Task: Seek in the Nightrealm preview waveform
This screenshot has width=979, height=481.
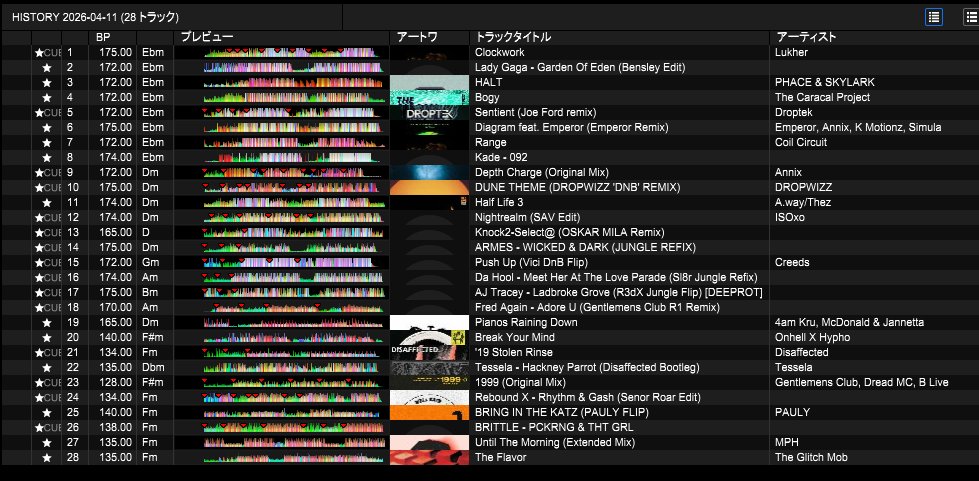Action: pos(293,217)
